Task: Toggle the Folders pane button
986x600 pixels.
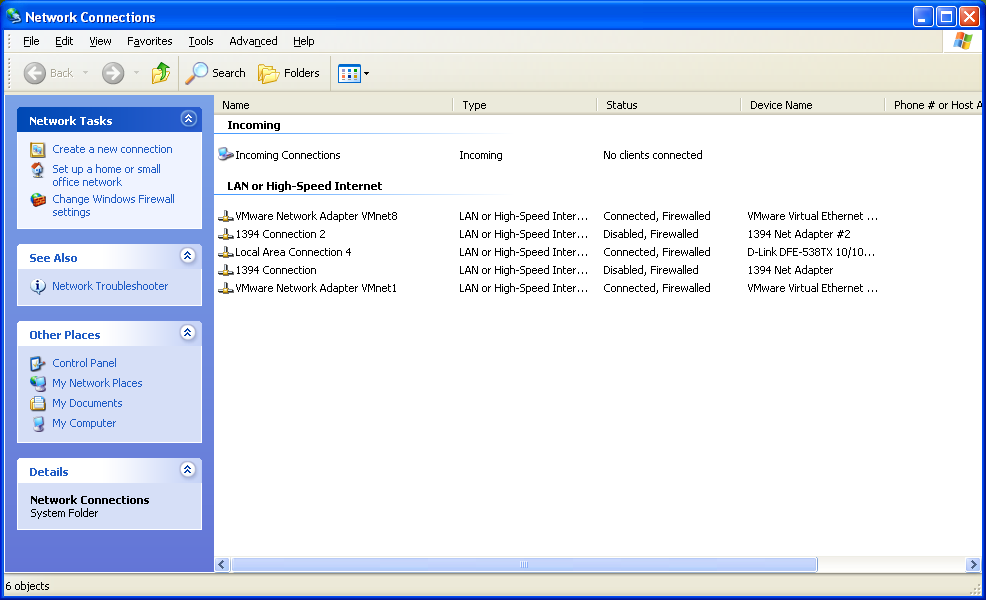Action: pyautogui.click(x=289, y=73)
